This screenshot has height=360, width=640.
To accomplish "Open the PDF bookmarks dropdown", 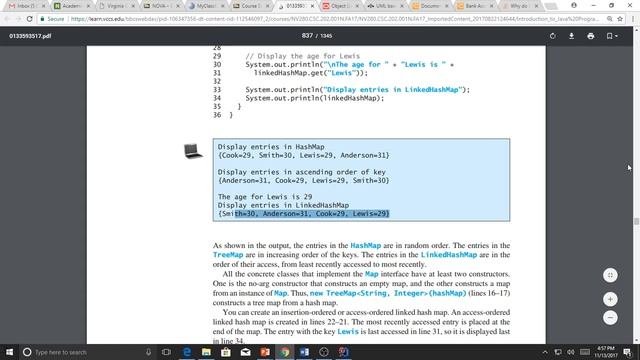I will coord(611,36).
